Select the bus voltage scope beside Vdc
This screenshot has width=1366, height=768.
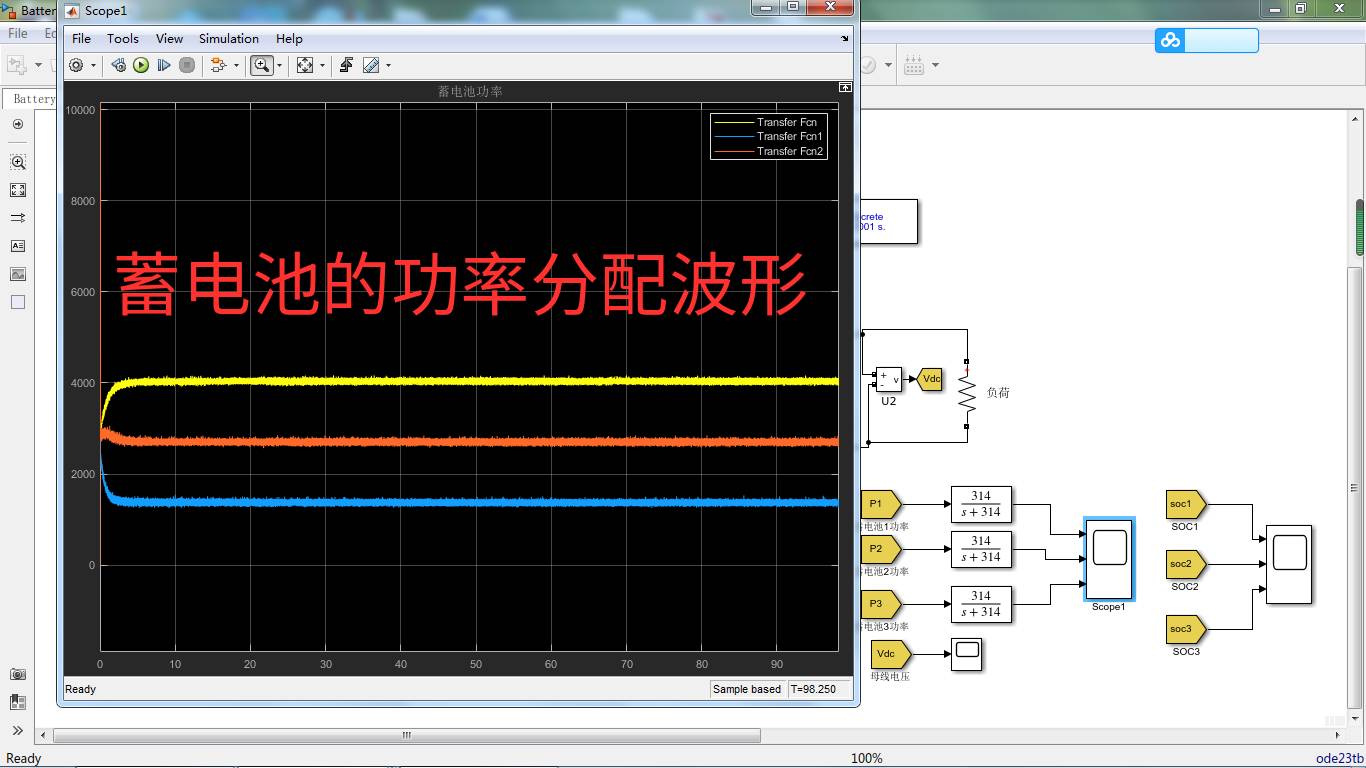point(967,655)
